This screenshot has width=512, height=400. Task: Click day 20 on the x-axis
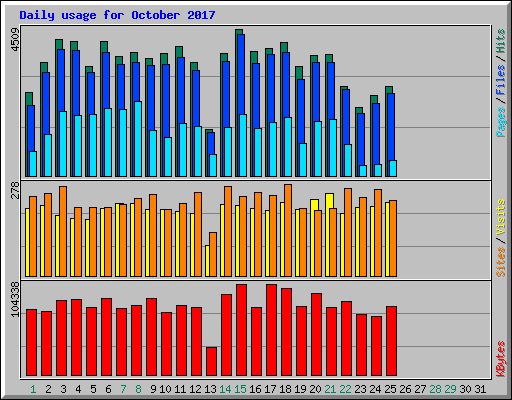(315, 389)
